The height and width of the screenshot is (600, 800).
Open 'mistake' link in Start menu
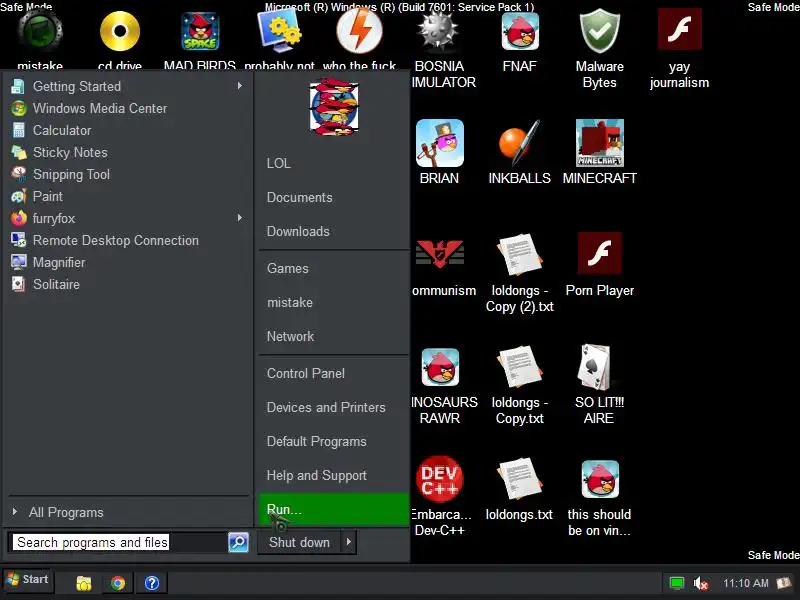(290, 302)
